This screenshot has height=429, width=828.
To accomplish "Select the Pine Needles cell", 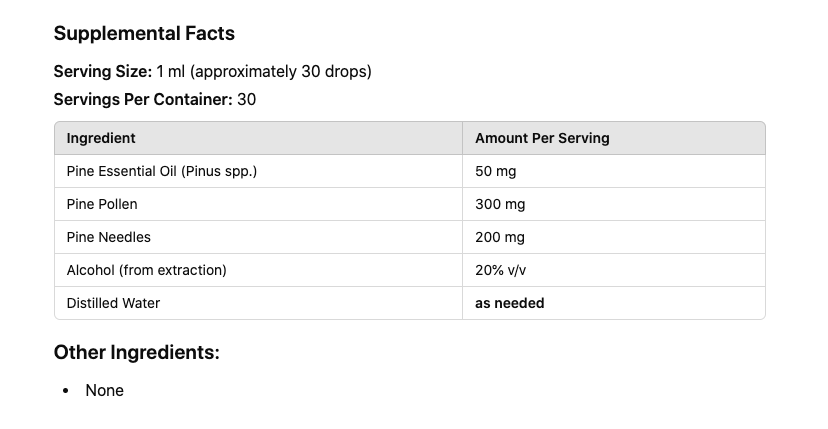I will pos(108,237).
